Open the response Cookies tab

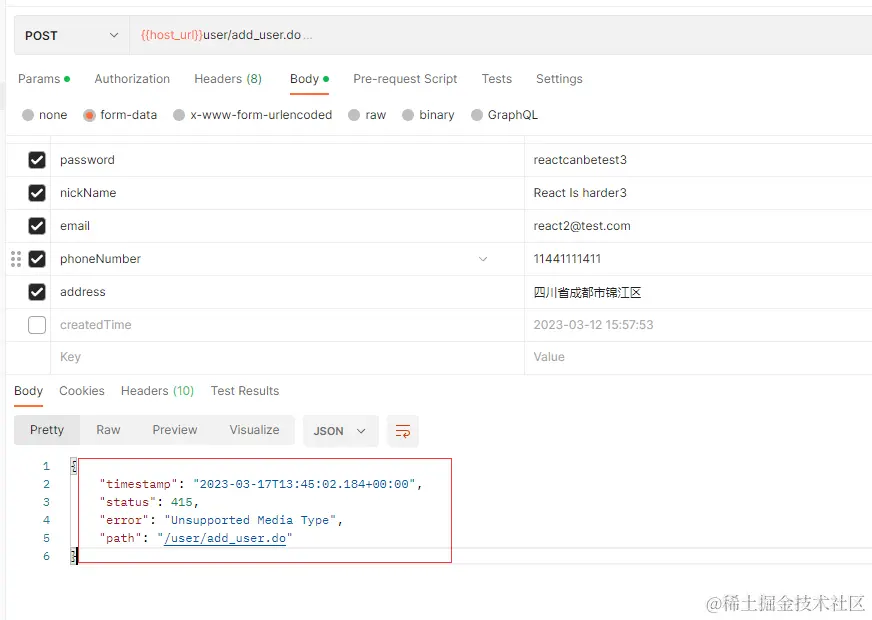[x=82, y=391]
